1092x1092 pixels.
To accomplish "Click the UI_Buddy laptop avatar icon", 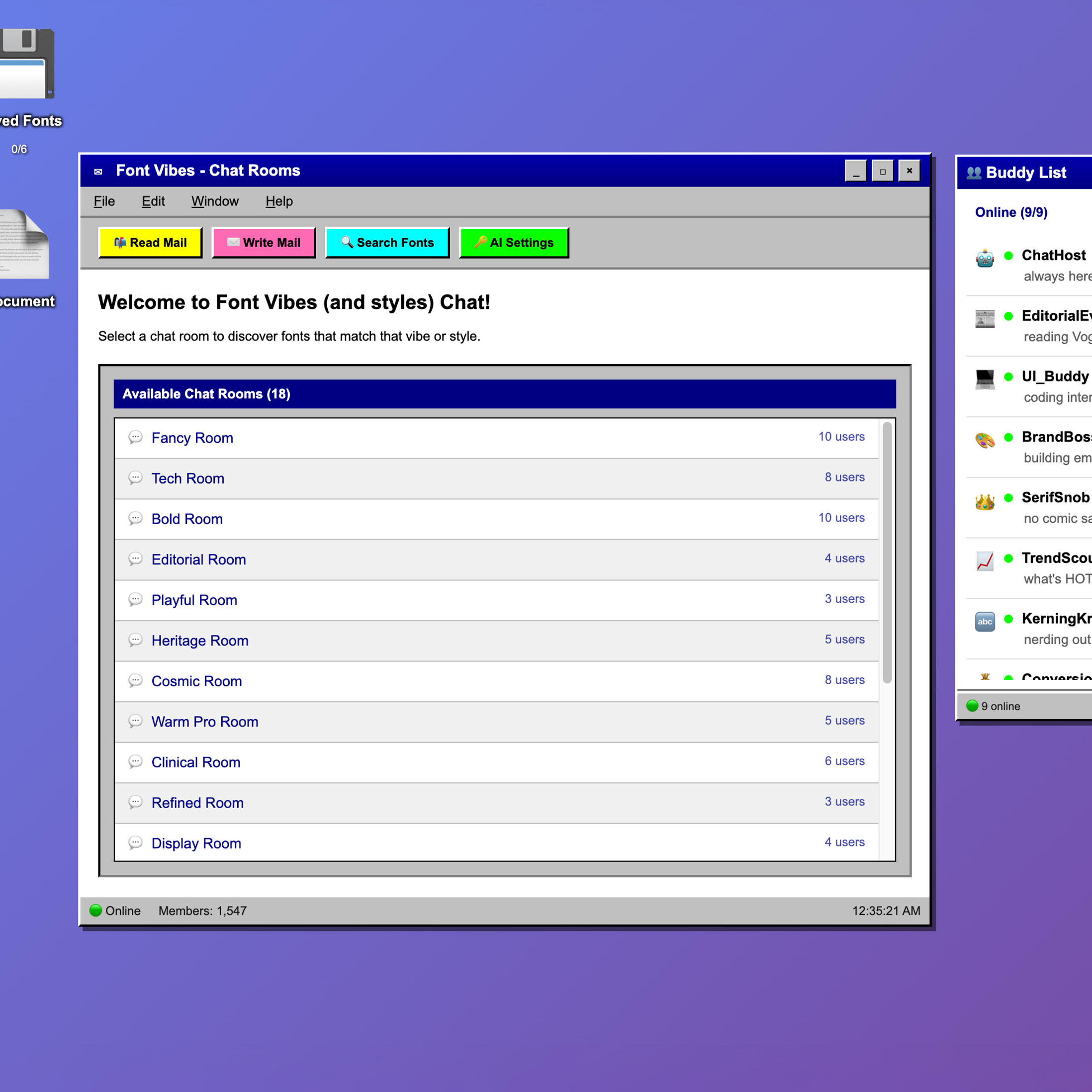I will pyautogui.click(x=985, y=379).
